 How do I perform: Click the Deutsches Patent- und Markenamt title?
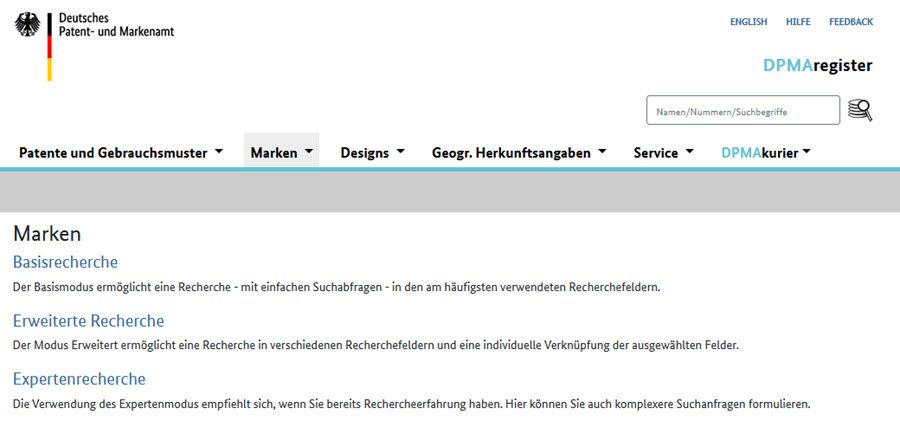[116, 25]
